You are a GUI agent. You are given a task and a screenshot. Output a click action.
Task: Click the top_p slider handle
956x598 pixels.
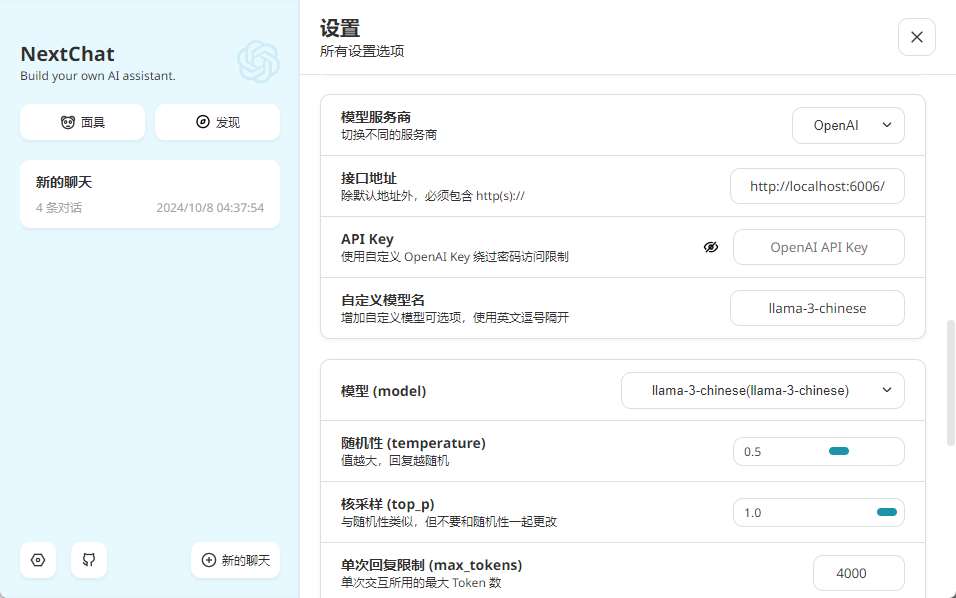point(886,512)
